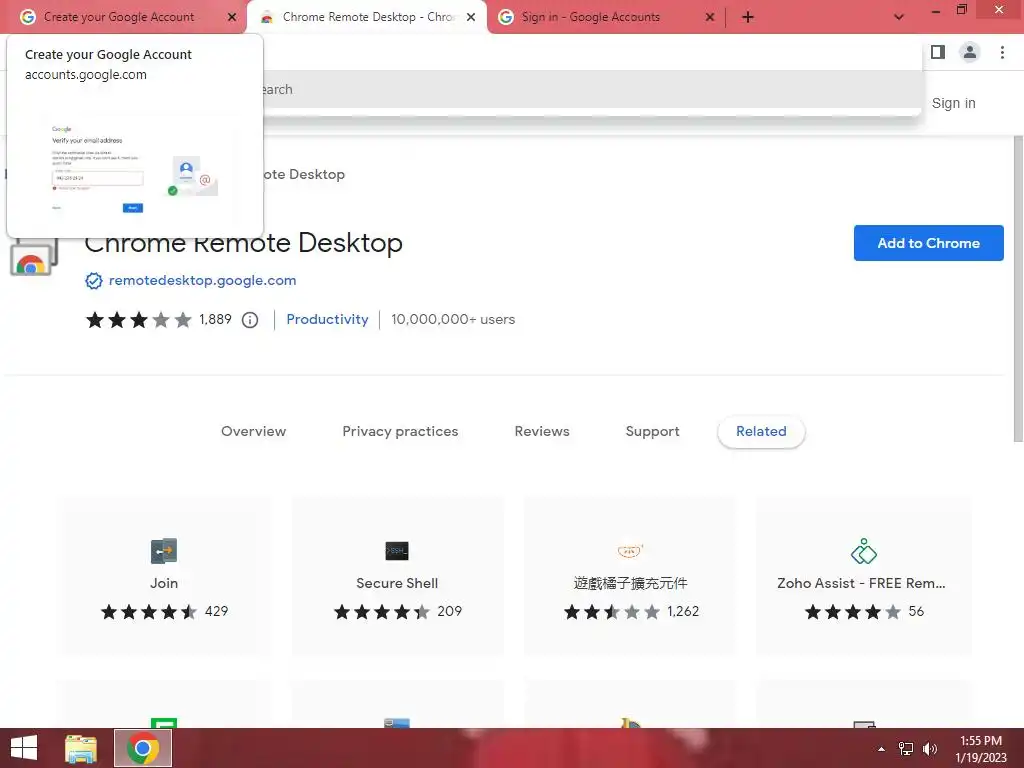Show hidden system tray icons

tap(882, 749)
